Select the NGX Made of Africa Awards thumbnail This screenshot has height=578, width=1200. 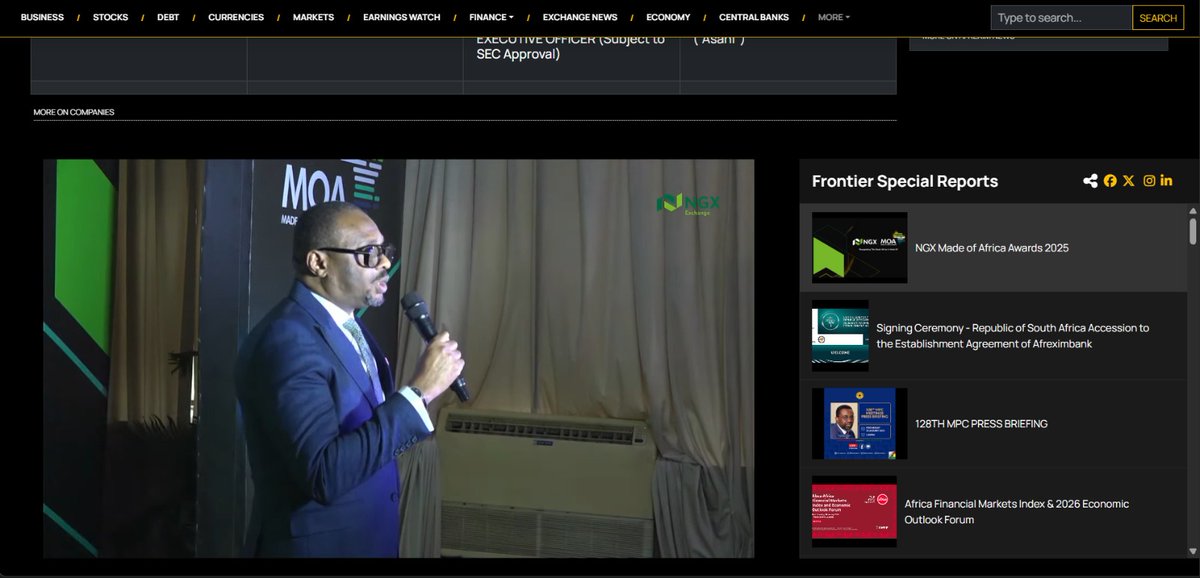click(860, 248)
